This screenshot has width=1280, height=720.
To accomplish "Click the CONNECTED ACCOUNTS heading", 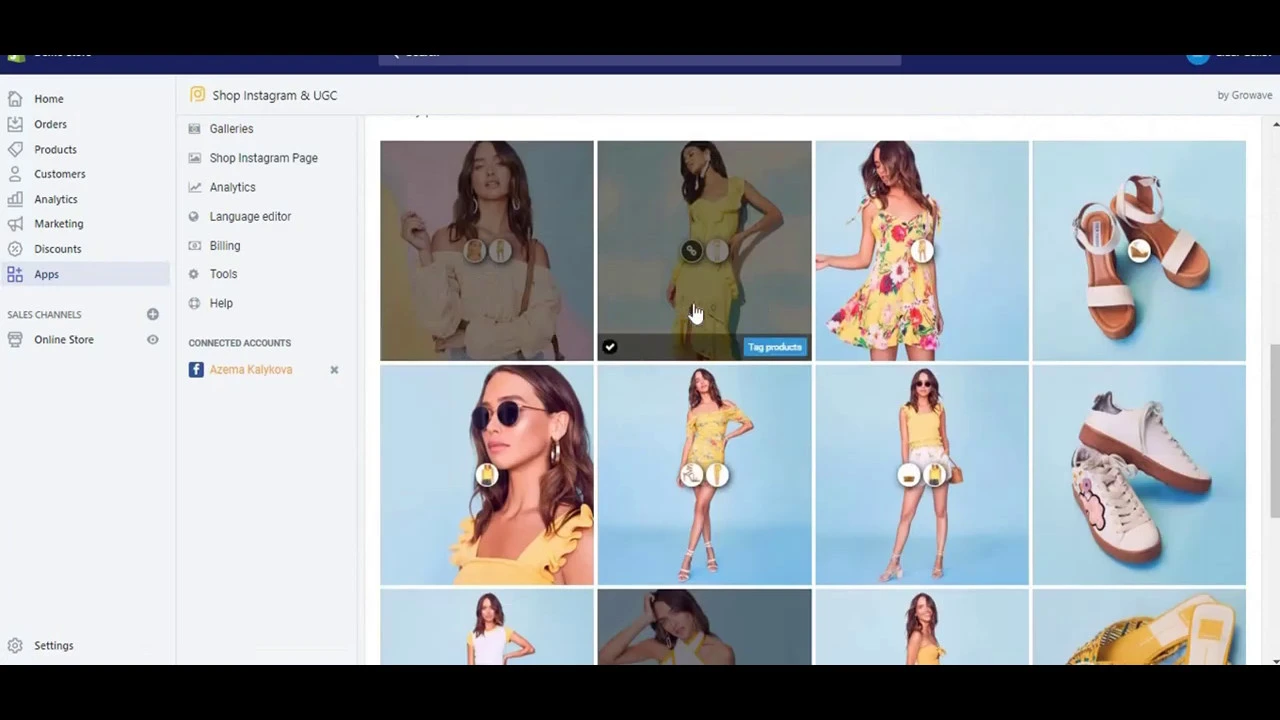I will tap(240, 343).
